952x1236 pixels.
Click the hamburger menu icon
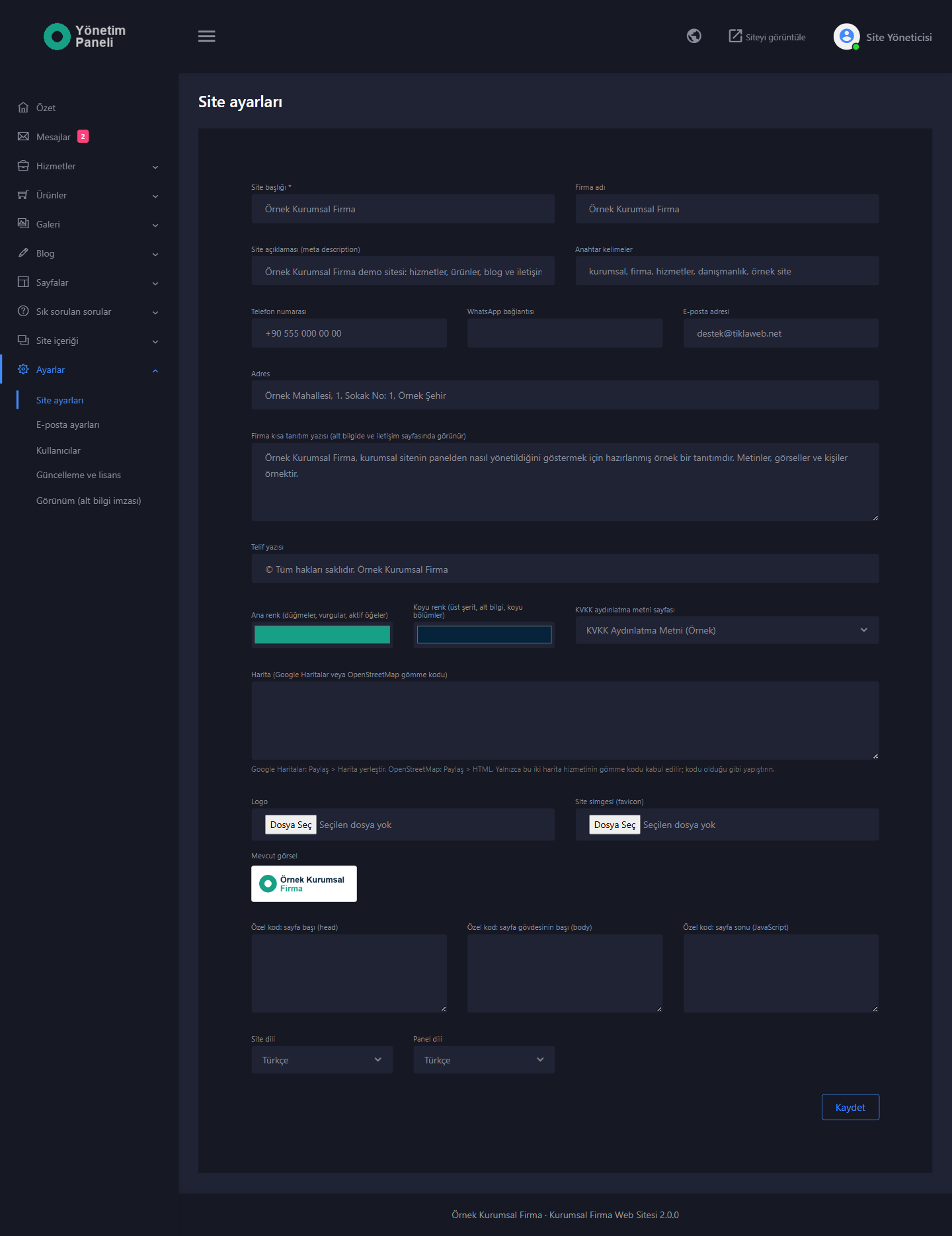tap(206, 36)
